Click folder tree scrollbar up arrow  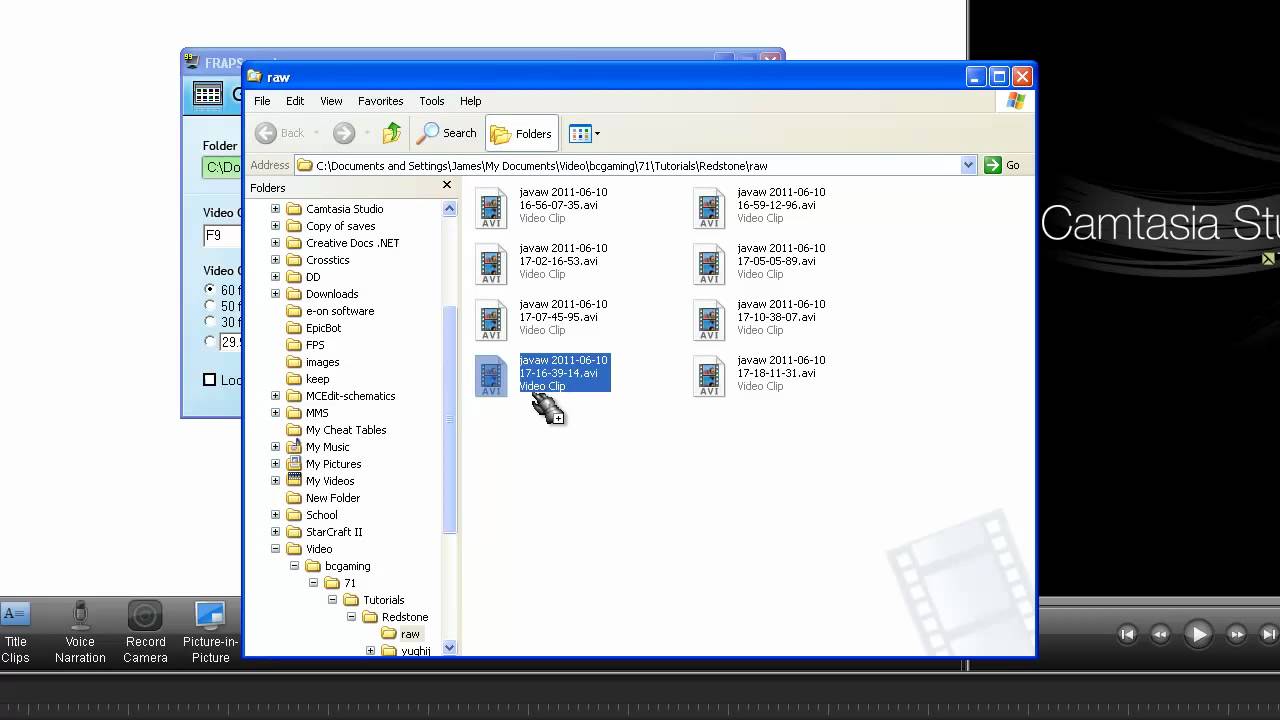click(x=449, y=209)
